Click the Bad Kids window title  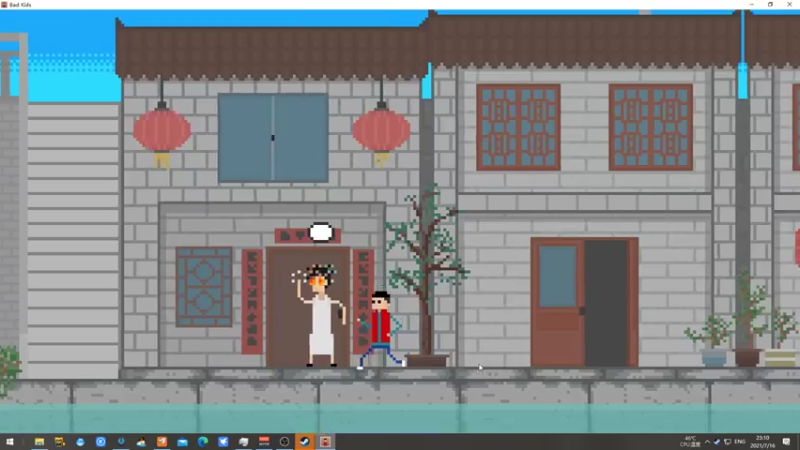(20, 5)
